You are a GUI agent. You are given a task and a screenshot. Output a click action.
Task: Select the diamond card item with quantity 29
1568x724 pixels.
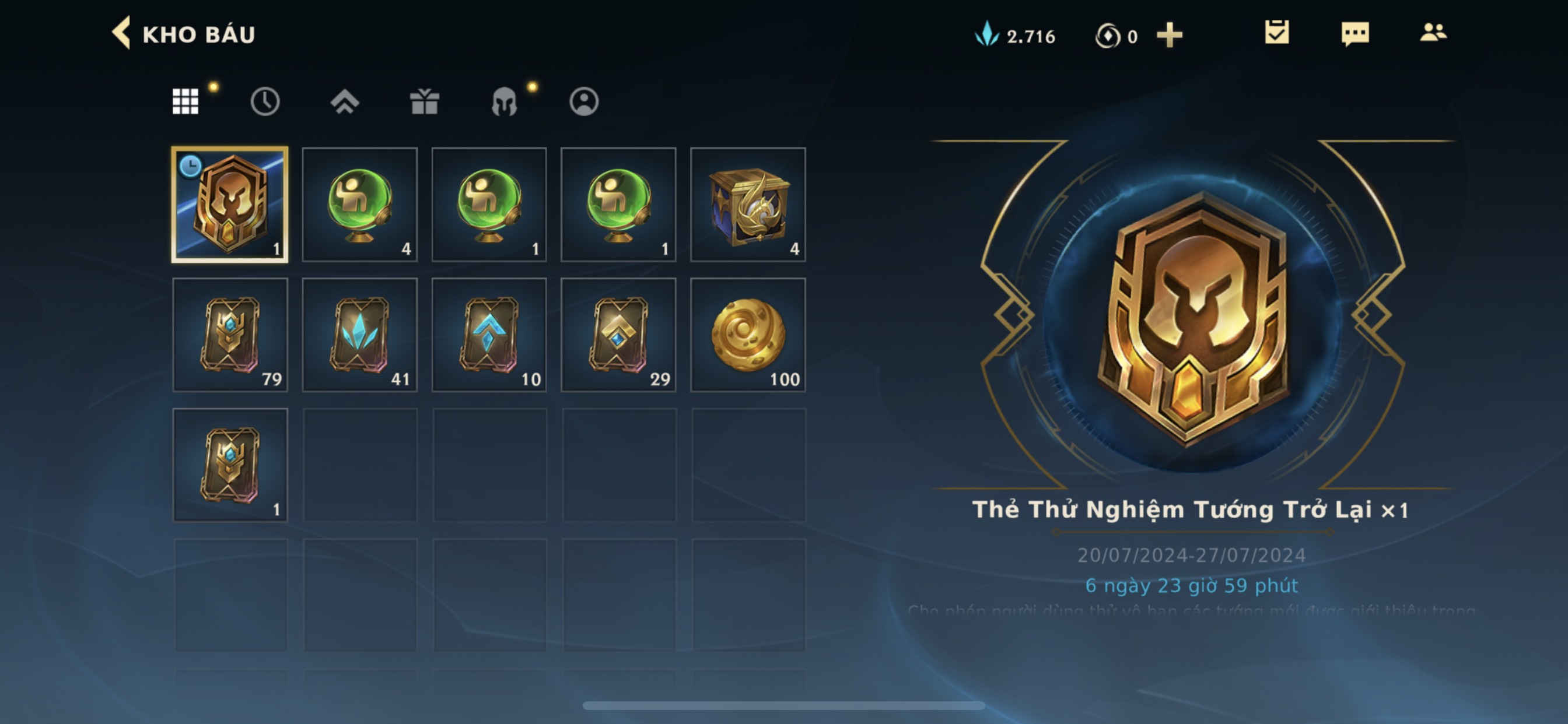pyautogui.click(x=618, y=335)
